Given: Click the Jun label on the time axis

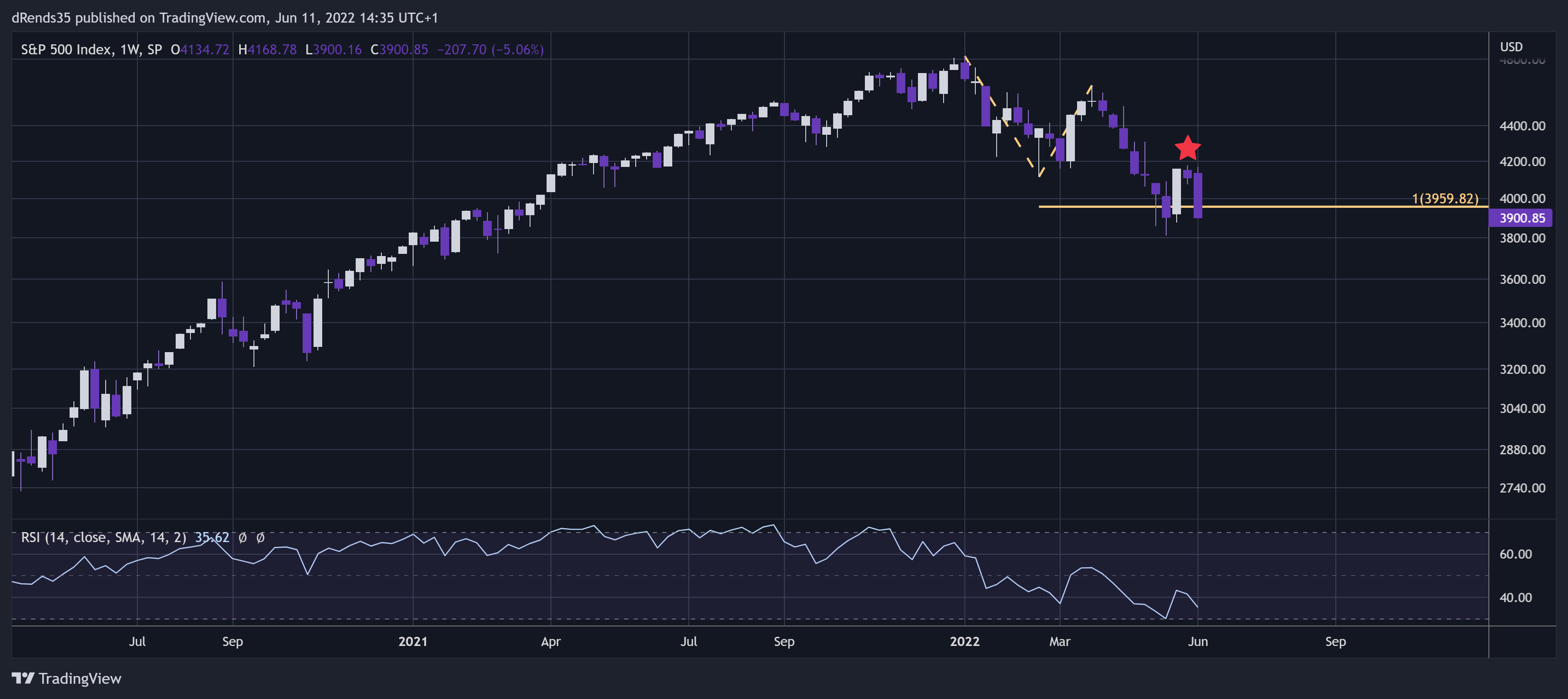Looking at the screenshot, I should pyautogui.click(x=1198, y=642).
